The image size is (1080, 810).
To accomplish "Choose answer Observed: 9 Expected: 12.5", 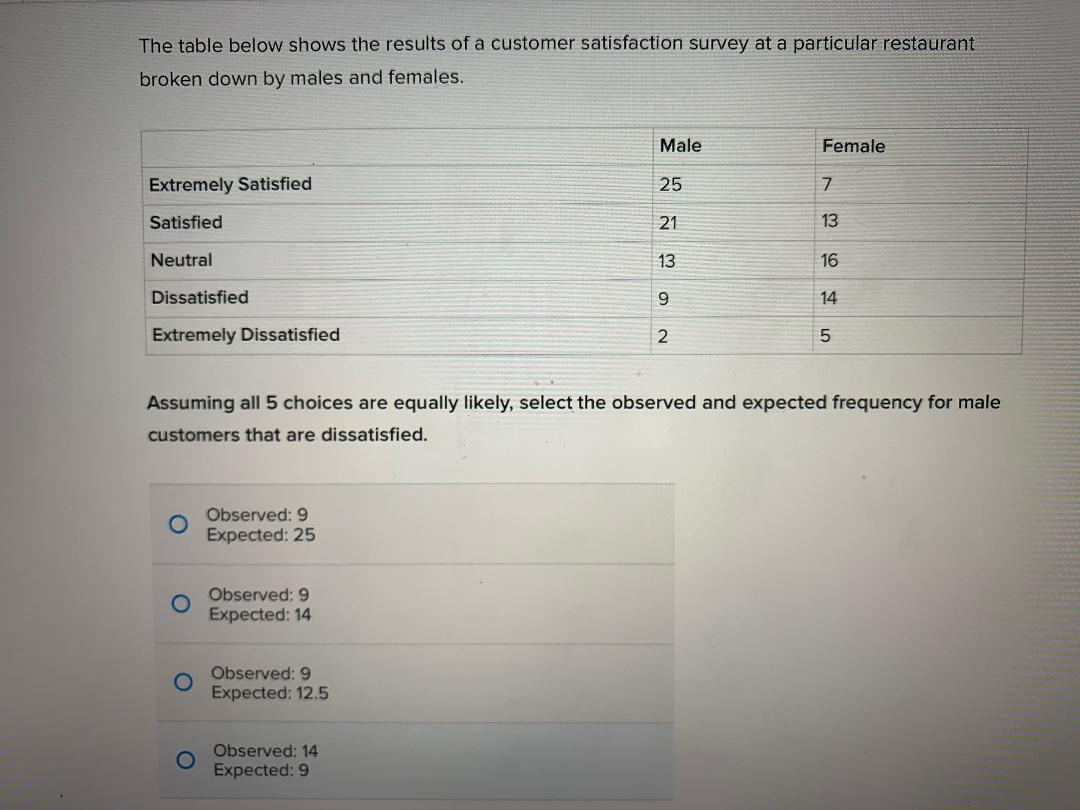I will point(182,682).
